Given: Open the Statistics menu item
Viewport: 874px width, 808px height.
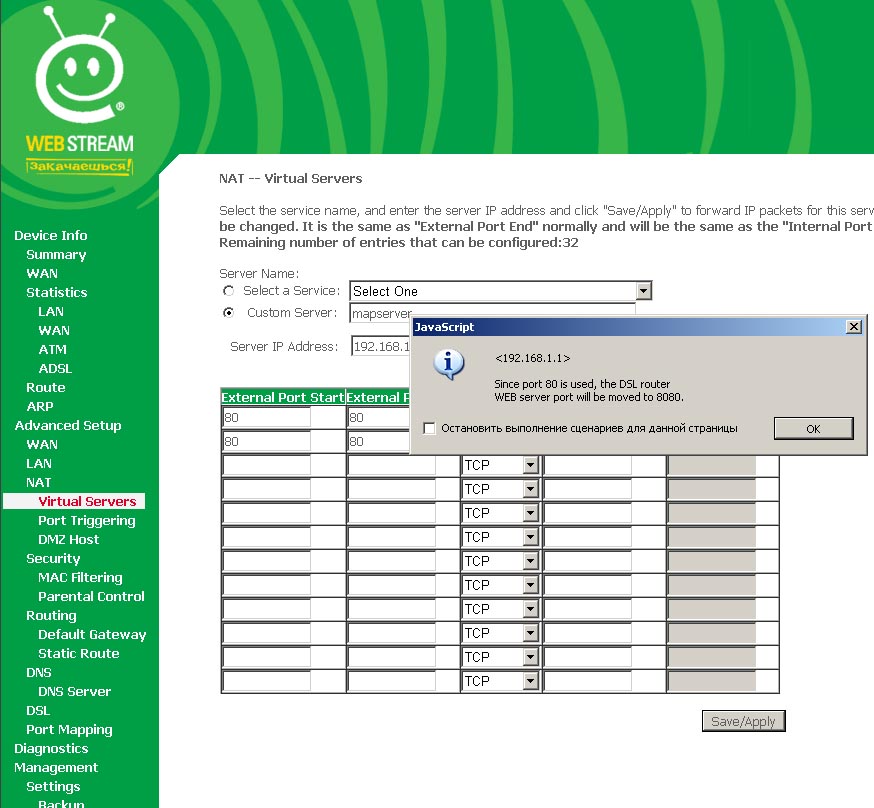Looking at the screenshot, I should point(57,292).
